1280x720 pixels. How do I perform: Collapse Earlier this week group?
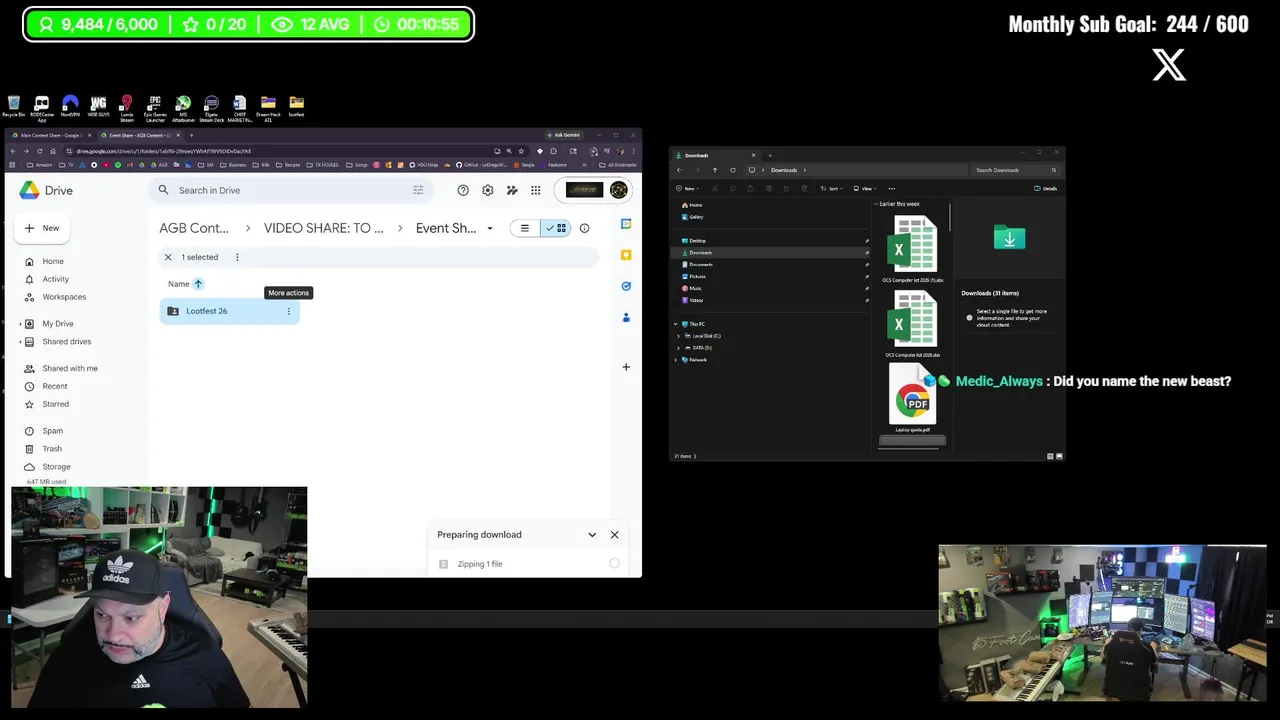876,204
